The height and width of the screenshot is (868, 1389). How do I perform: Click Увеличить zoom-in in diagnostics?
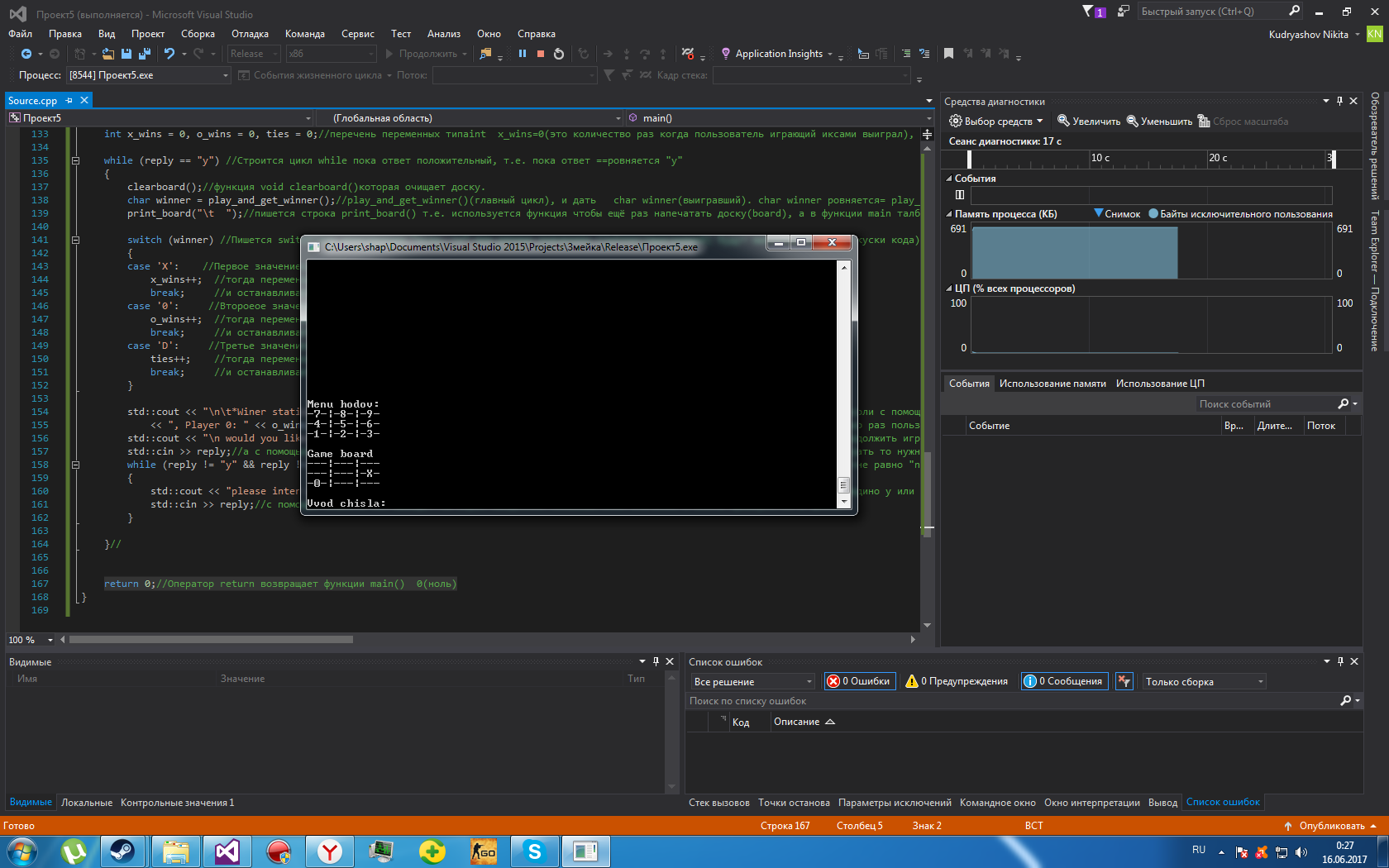pyautogui.click(x=1089, y=122)
